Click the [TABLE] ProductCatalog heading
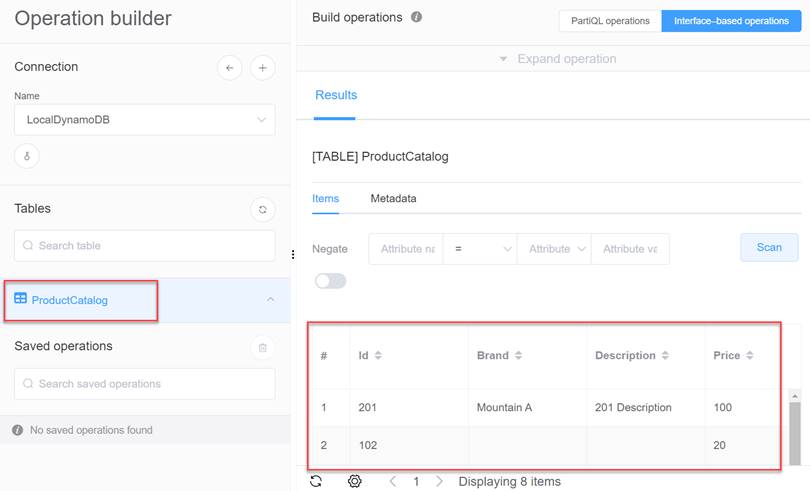 [x=380, y=157]
